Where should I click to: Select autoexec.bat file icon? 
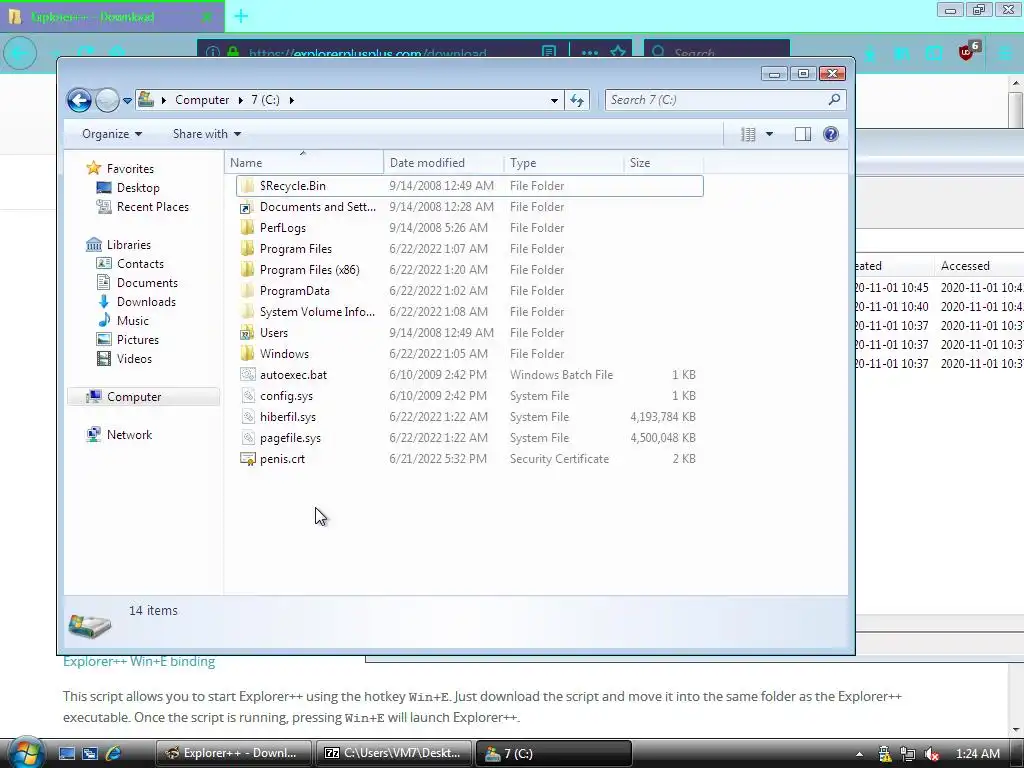(247, 374)
